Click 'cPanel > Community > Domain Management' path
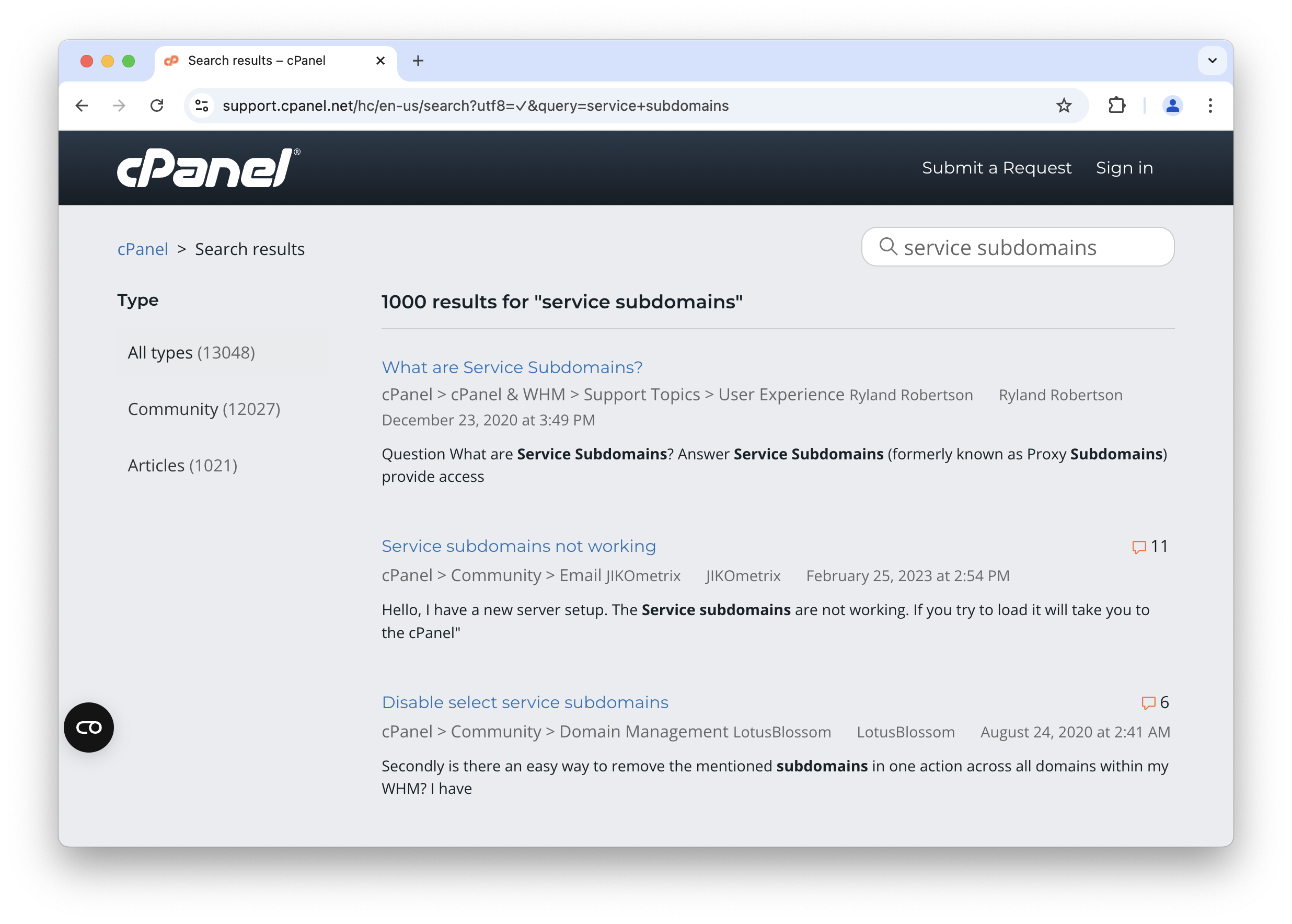1292x924 pixels. click(x=555, y=732)
